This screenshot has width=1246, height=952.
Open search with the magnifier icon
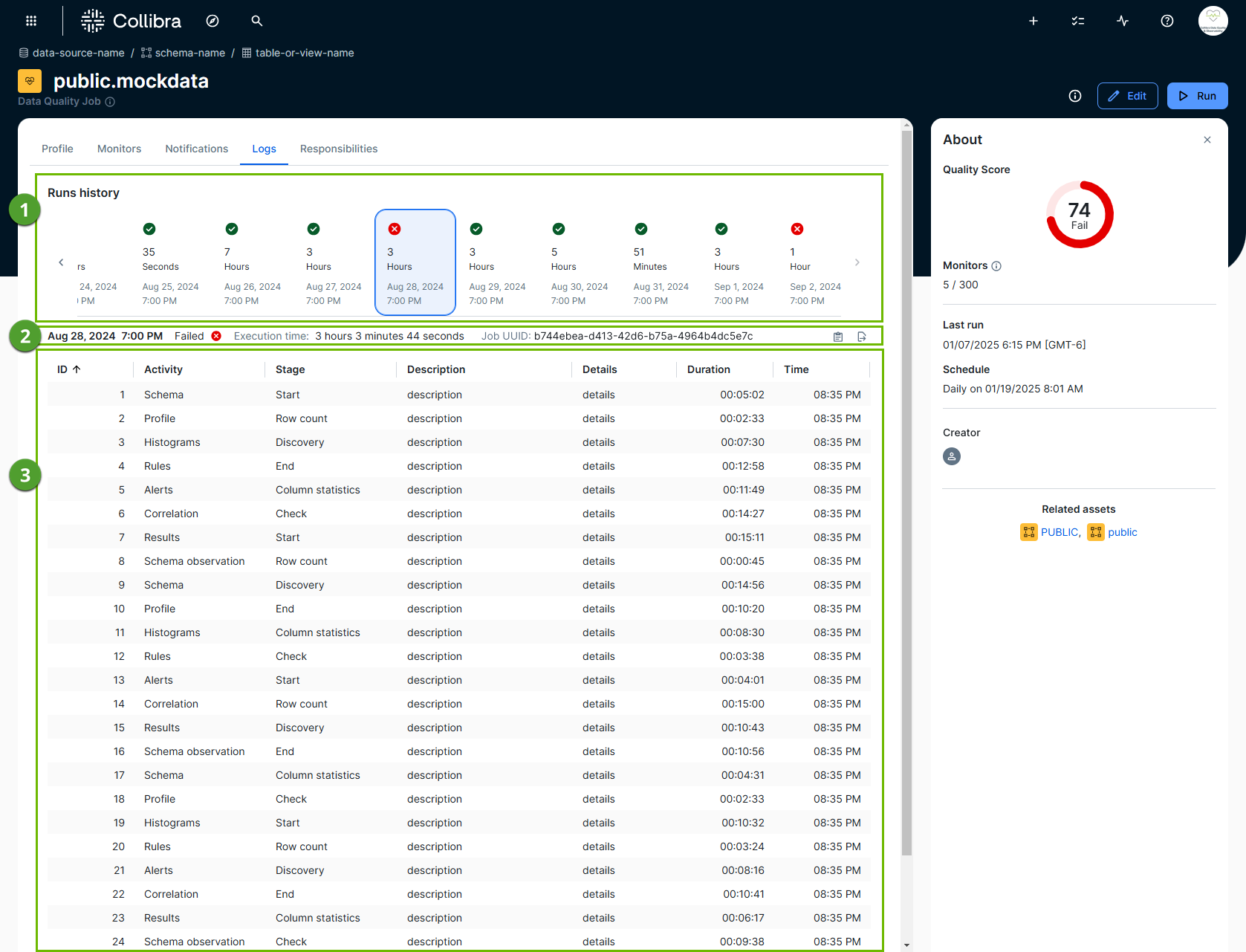(256, 21)
